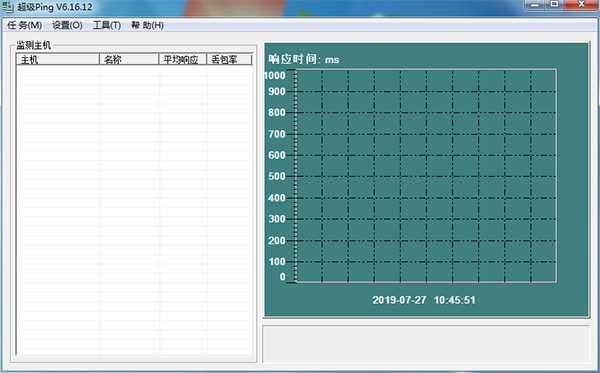The image size is (600, 373).
Task: Click the empty log panel below the chart
Action: (426, 344)
